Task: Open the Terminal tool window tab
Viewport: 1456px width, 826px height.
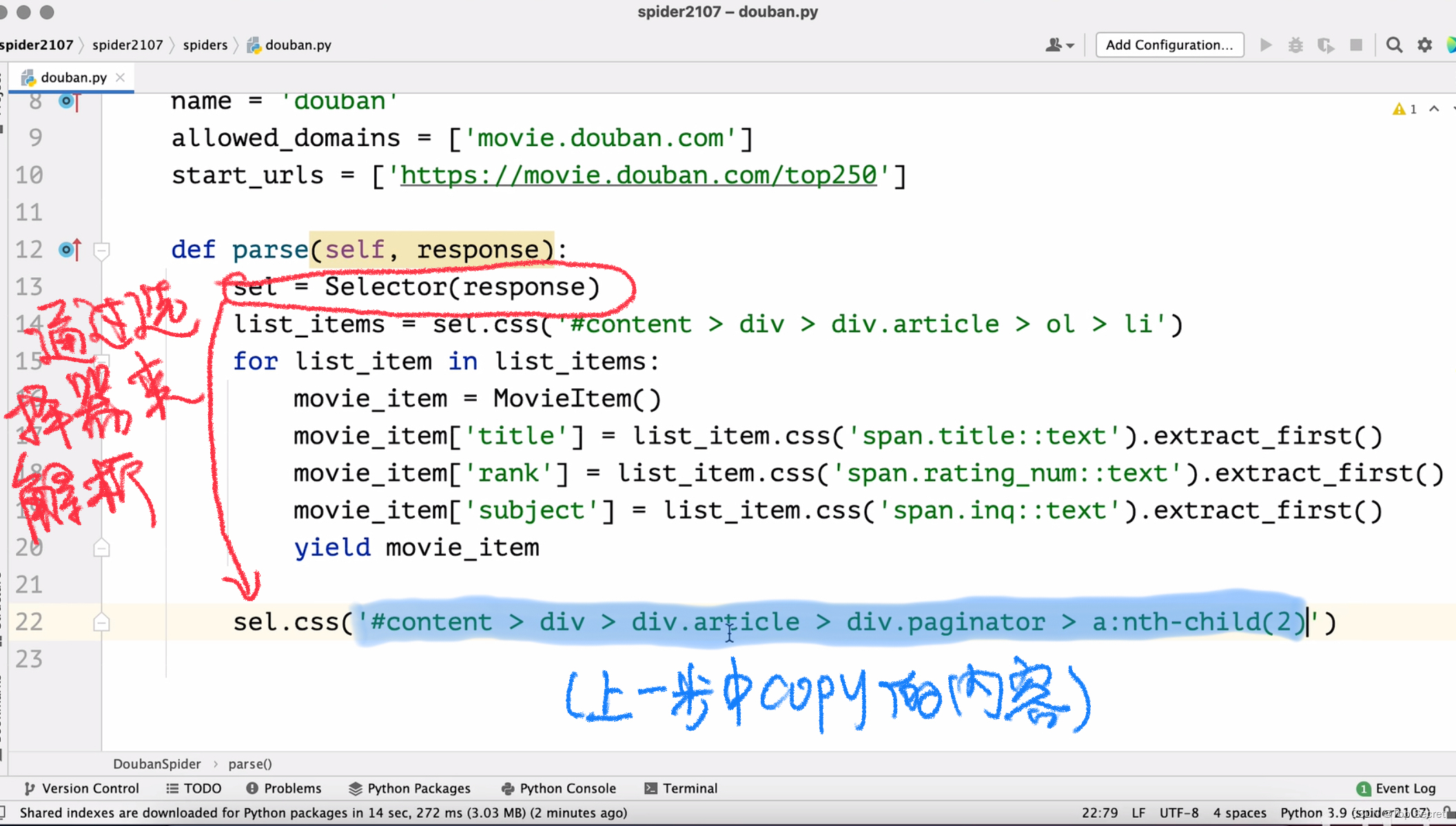Action: coord(681,788)
